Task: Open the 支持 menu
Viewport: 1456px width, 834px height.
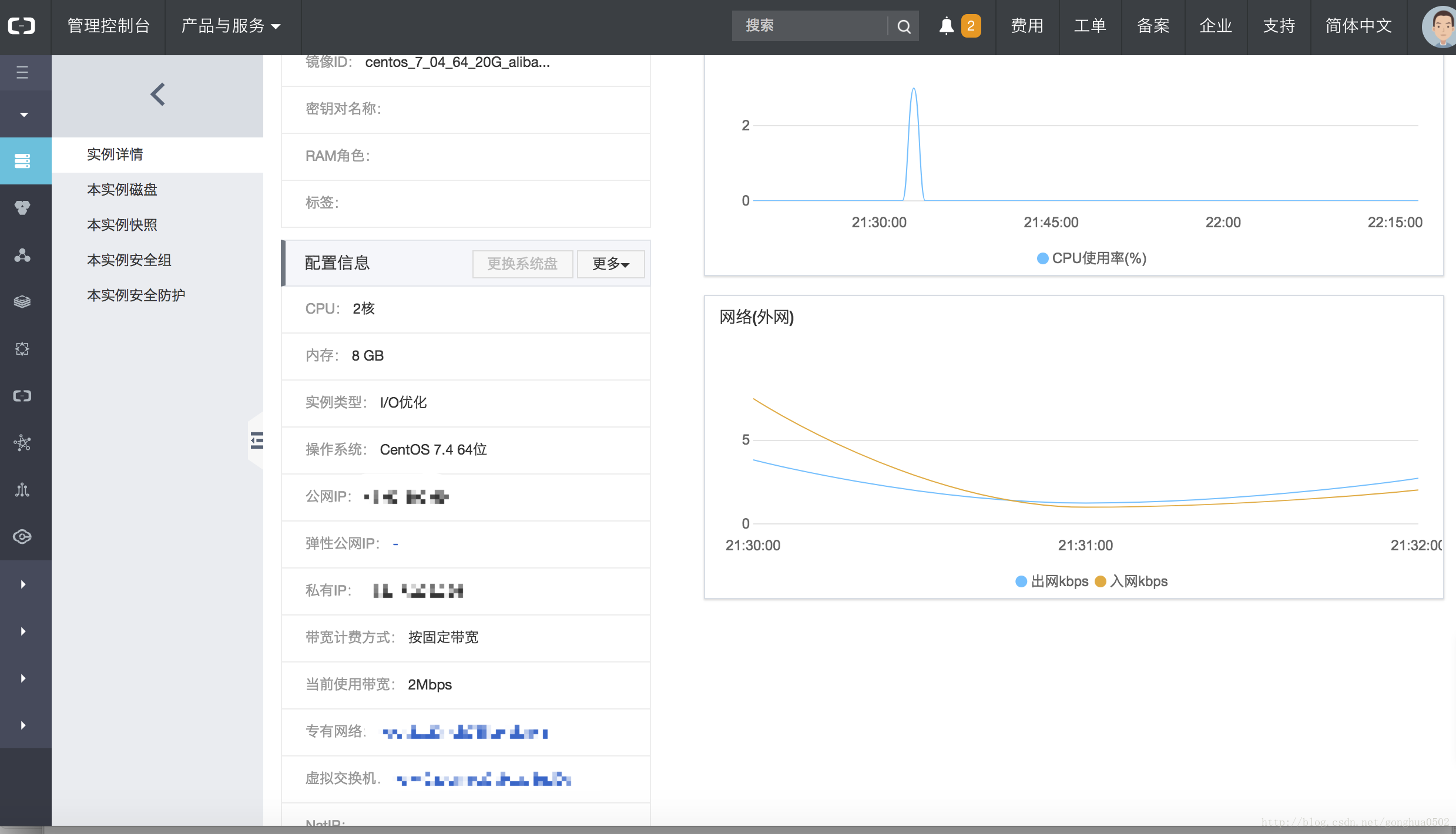Action: pos(1279,26)
